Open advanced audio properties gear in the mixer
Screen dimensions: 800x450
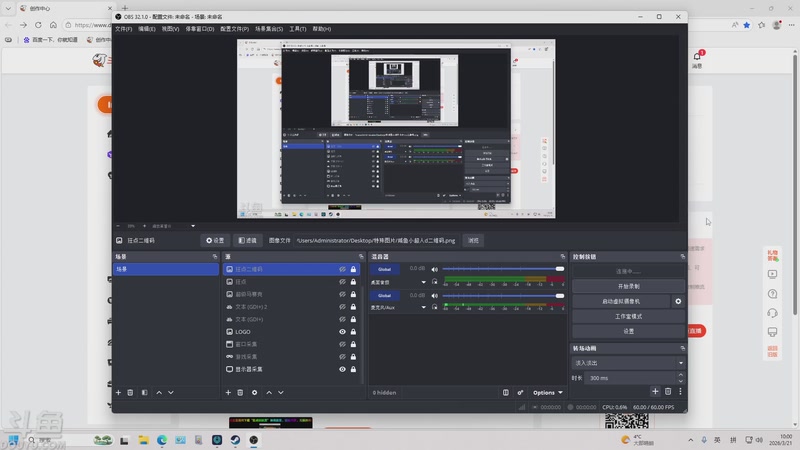[x=520, y=392]
